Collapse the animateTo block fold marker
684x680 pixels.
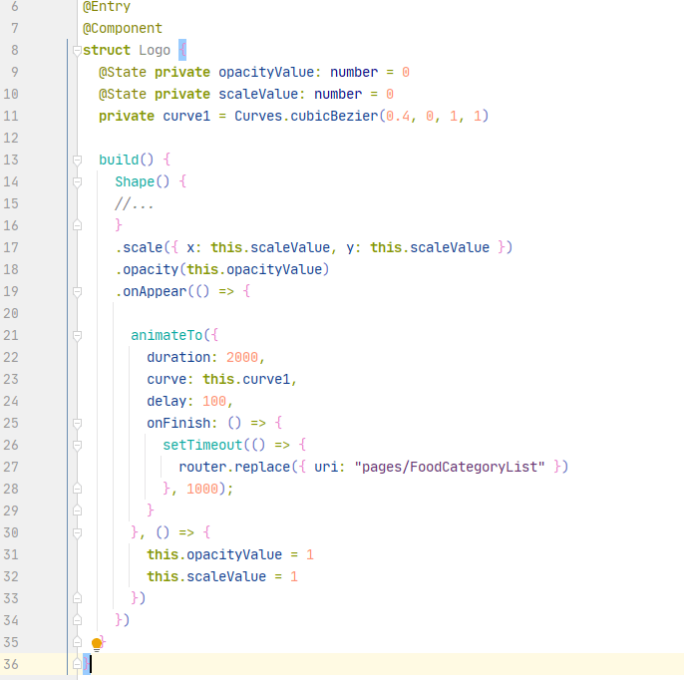pos(77,335)
